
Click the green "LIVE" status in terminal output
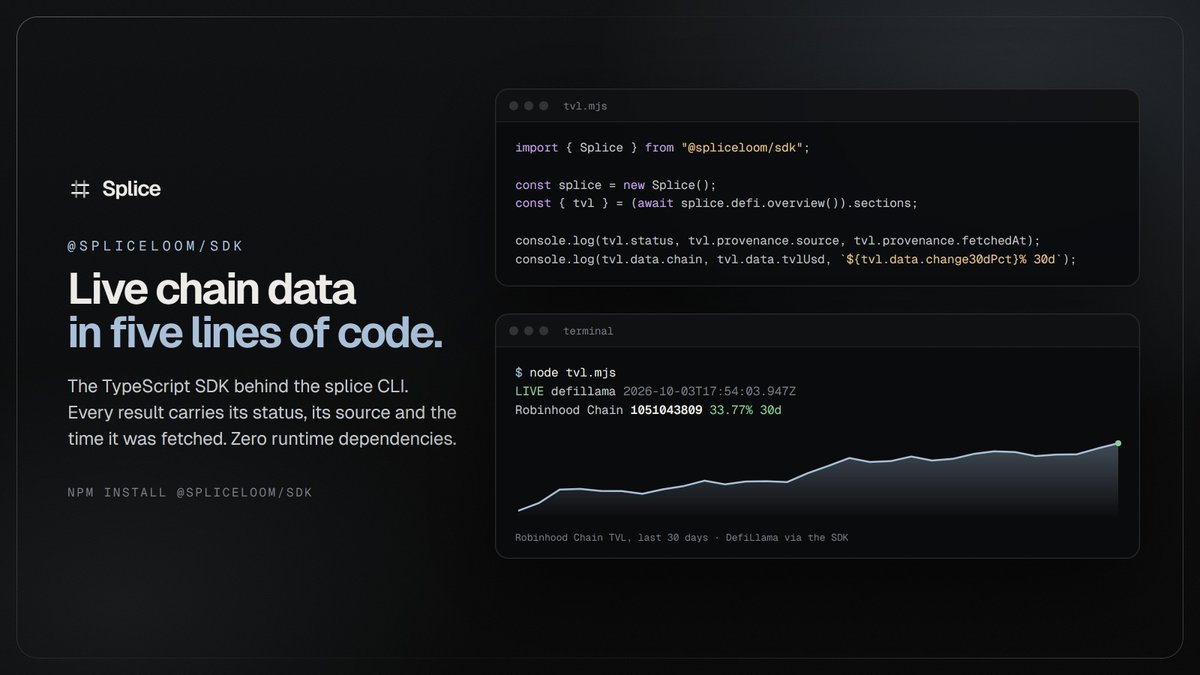coord(530,391)
